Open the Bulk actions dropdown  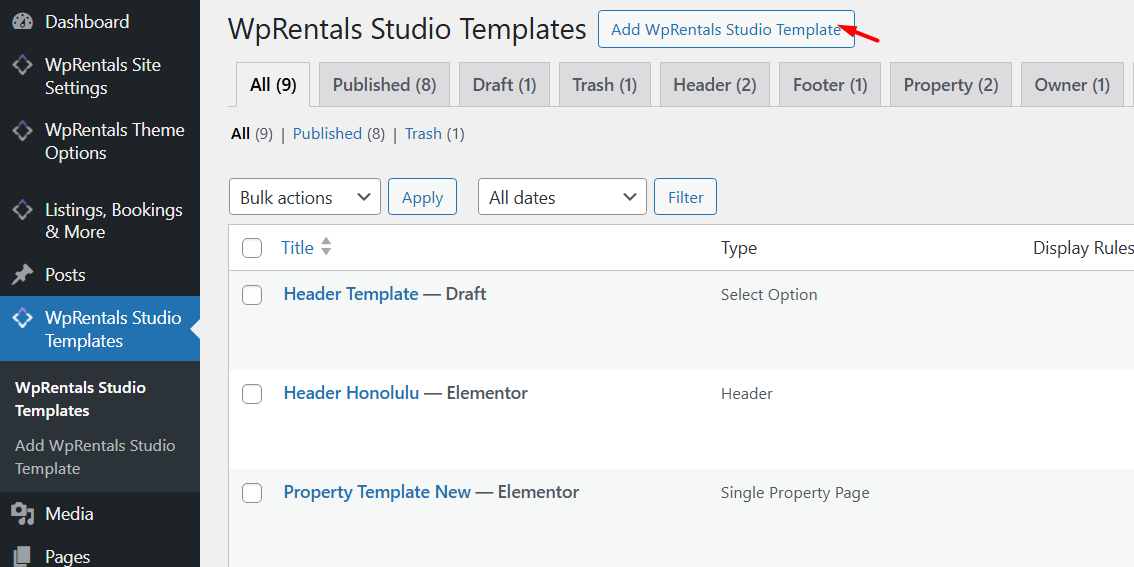[305, 197]
